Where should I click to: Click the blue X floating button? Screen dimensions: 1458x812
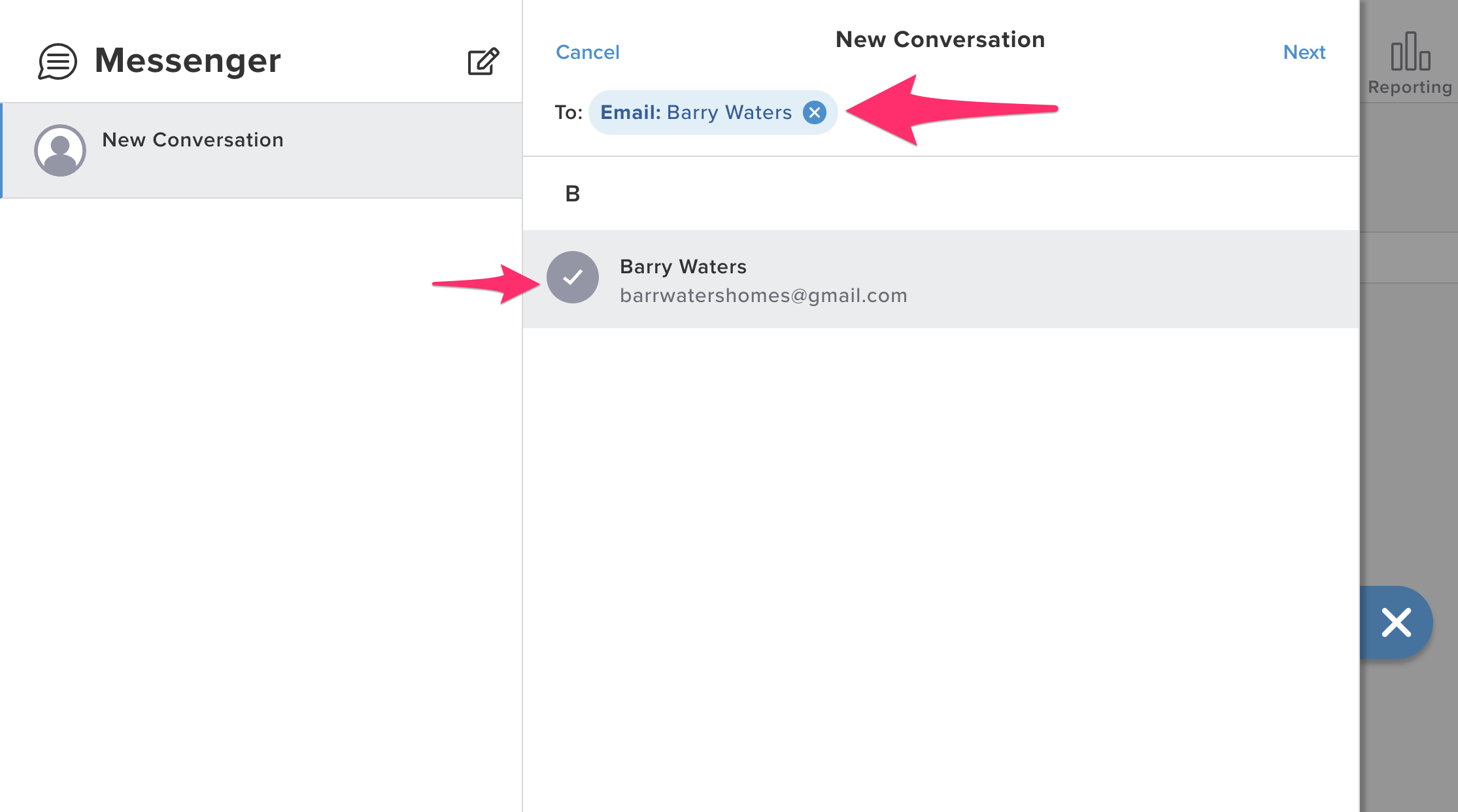(1396, 622)
